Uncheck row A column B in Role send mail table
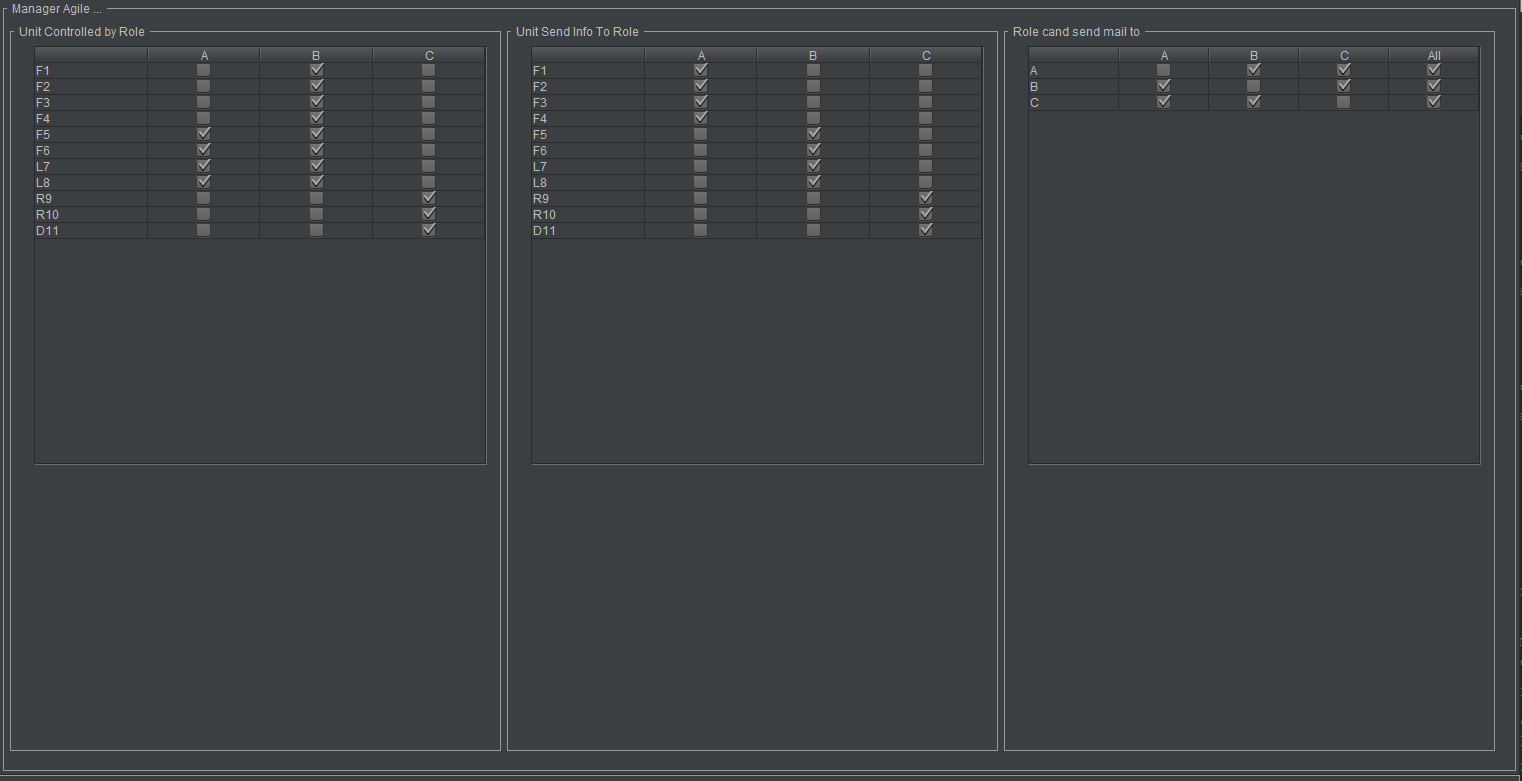Viewport: 1522px width, 781px height. pyautogui.click(x=1254, y=71)
